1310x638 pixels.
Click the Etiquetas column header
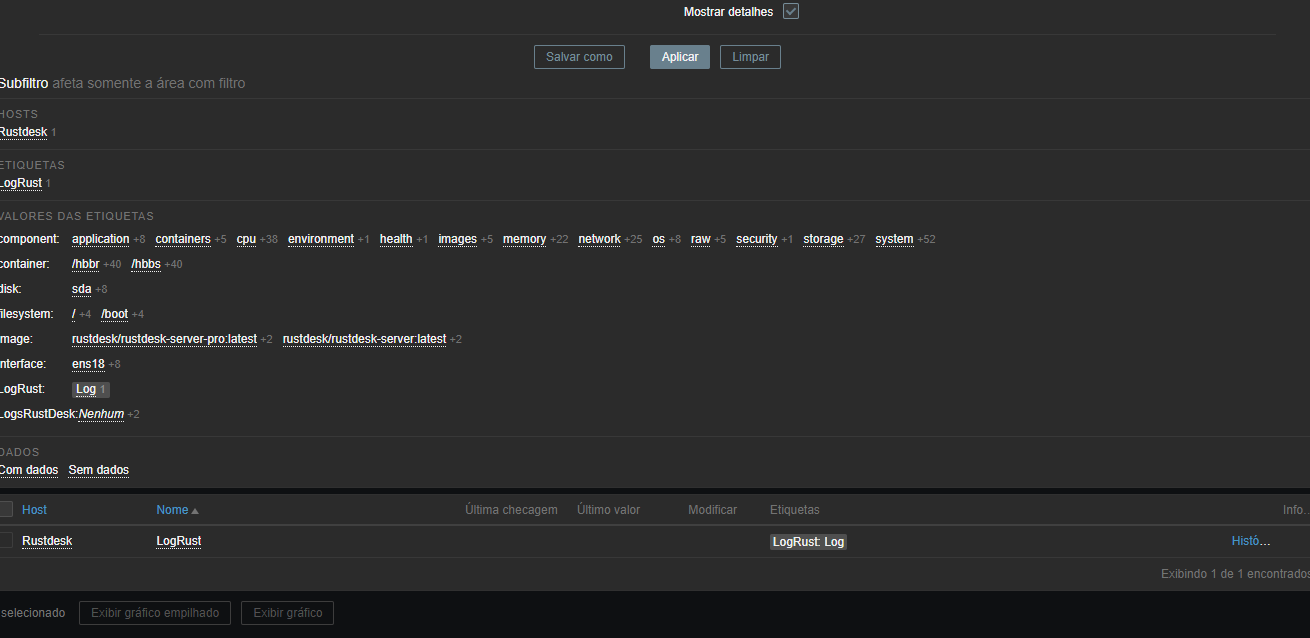[795, 510]
